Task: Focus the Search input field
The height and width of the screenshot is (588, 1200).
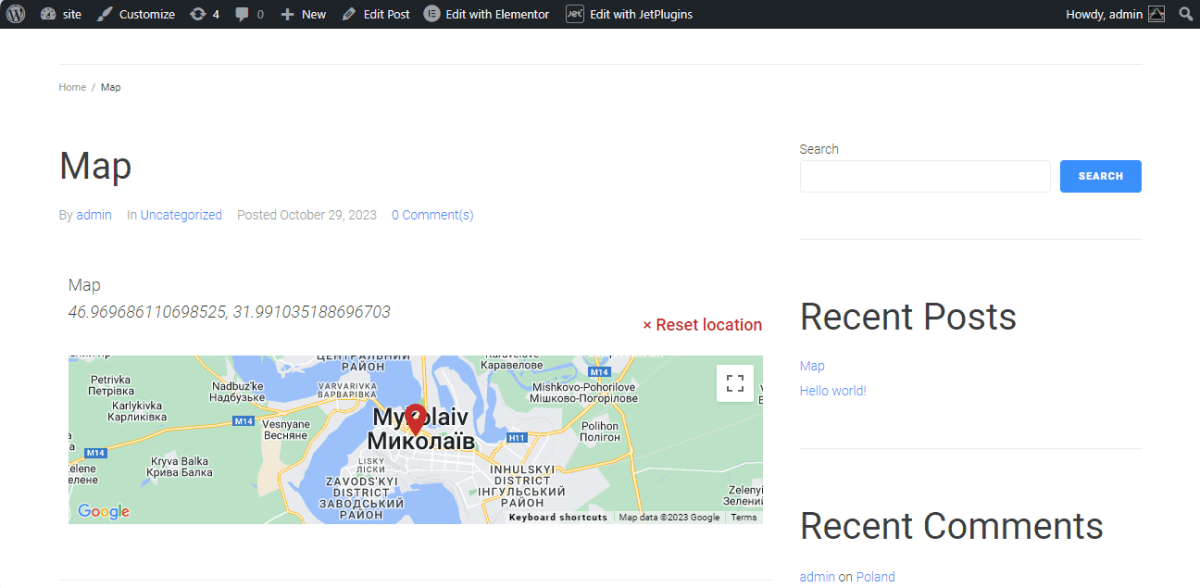Action: coord(925,176)
